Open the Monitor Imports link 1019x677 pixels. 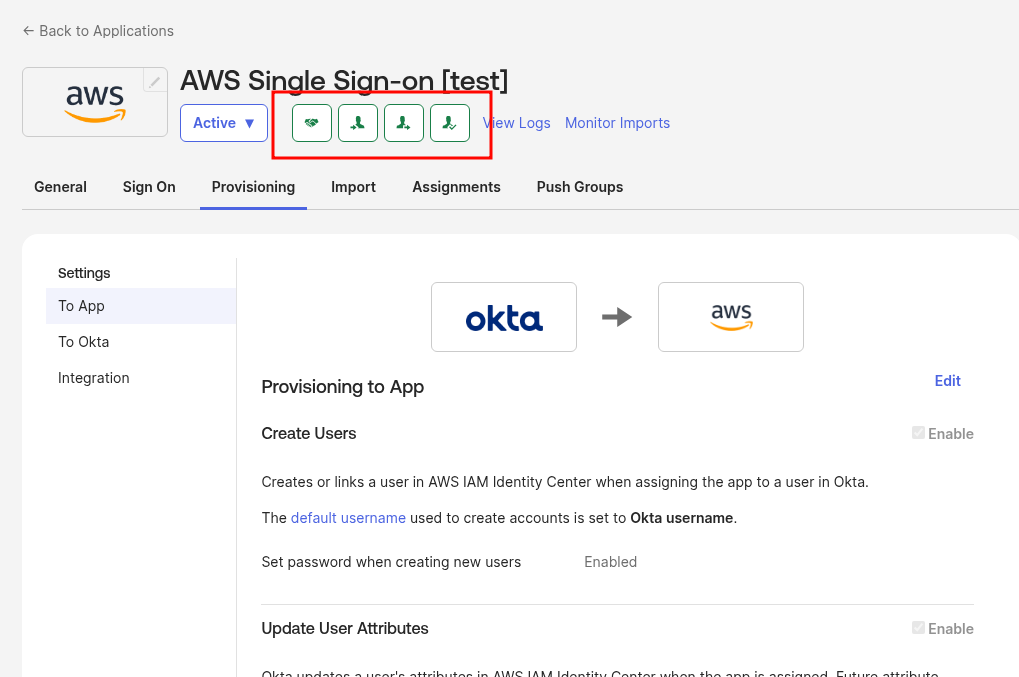point(617,123)
